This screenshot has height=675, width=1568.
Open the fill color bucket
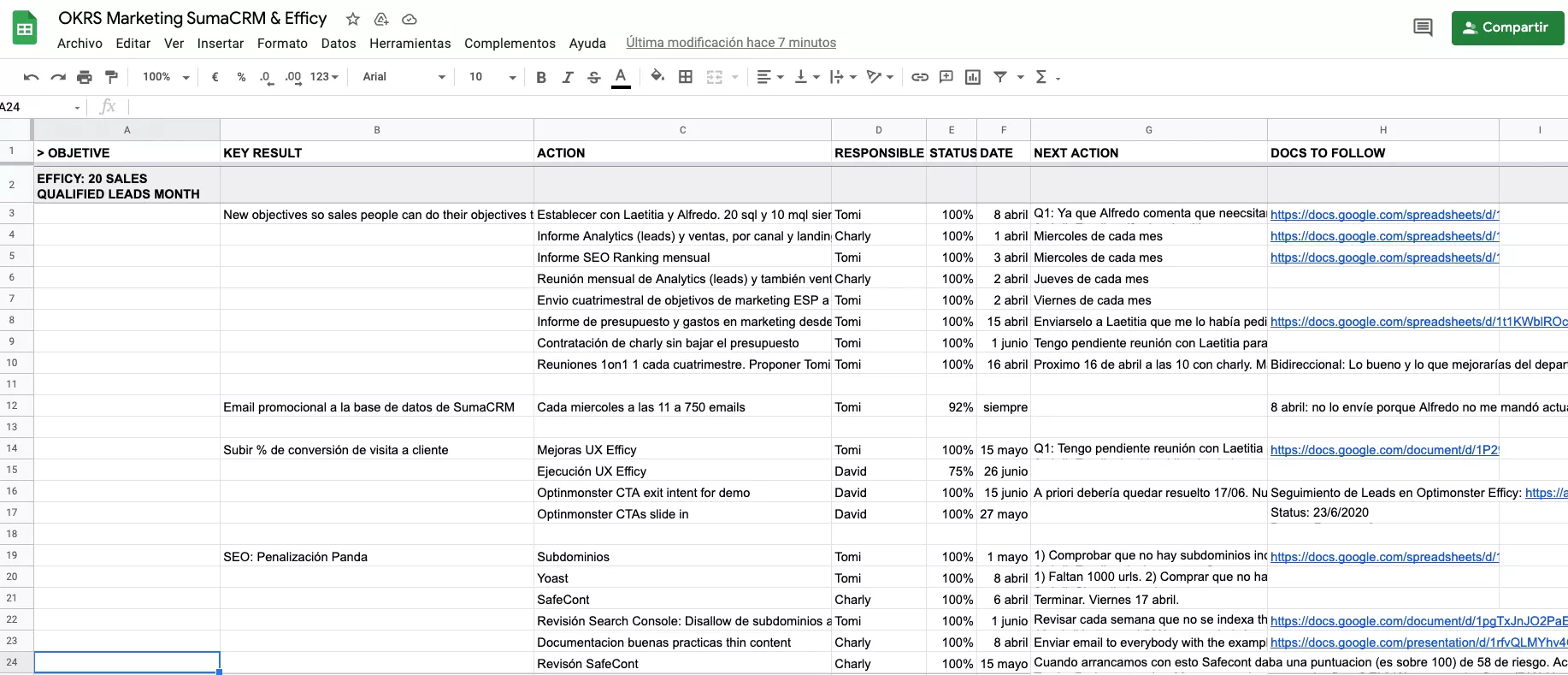click(x=657, y=77)
